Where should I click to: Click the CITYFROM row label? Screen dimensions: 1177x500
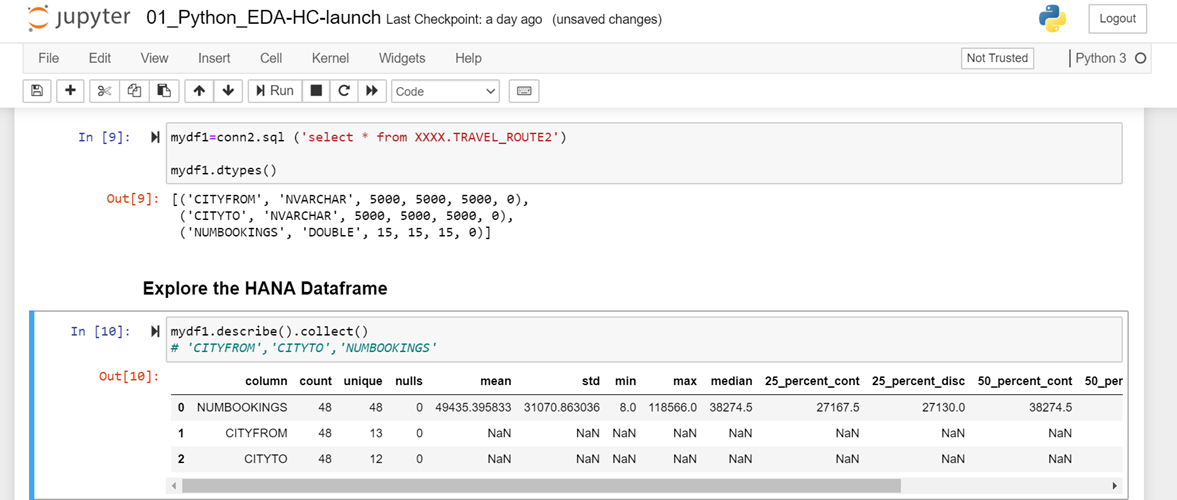coord(256,433)
